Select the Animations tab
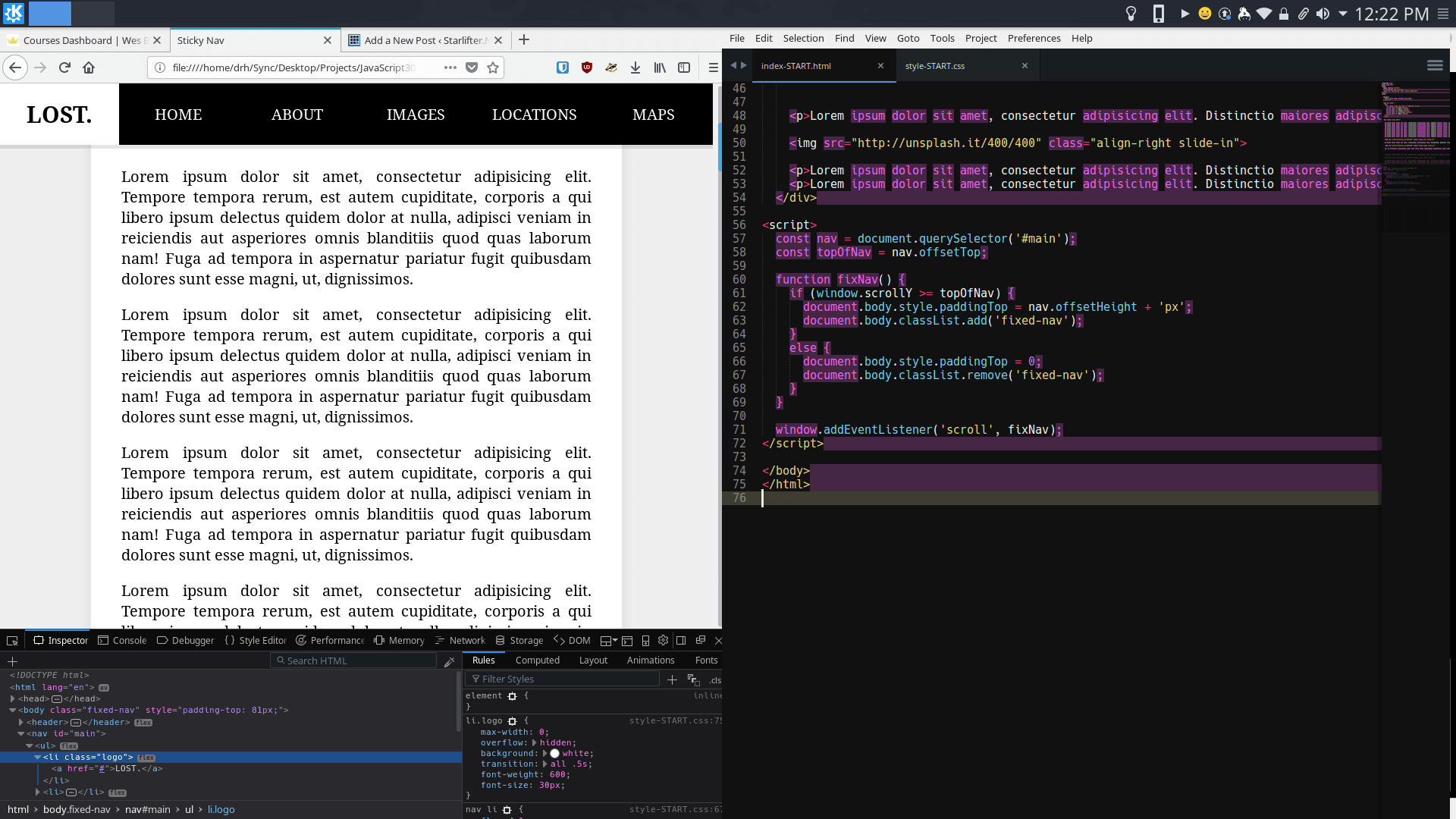Viewport: 1456px width, 819px height. click(650, 660)
